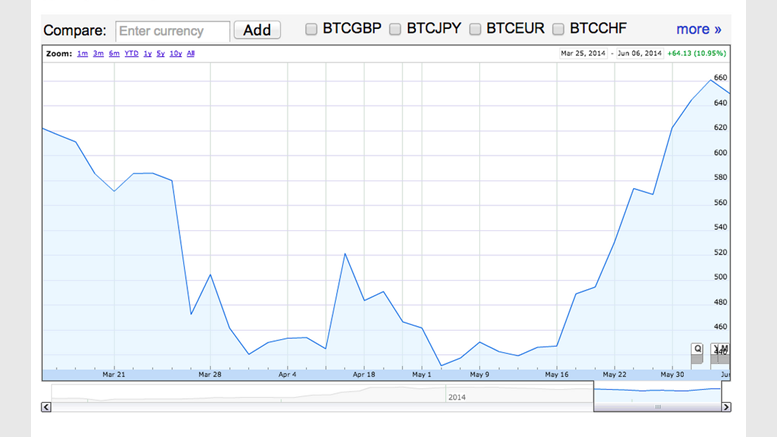Set zoom to 1m

pos(82,54)
